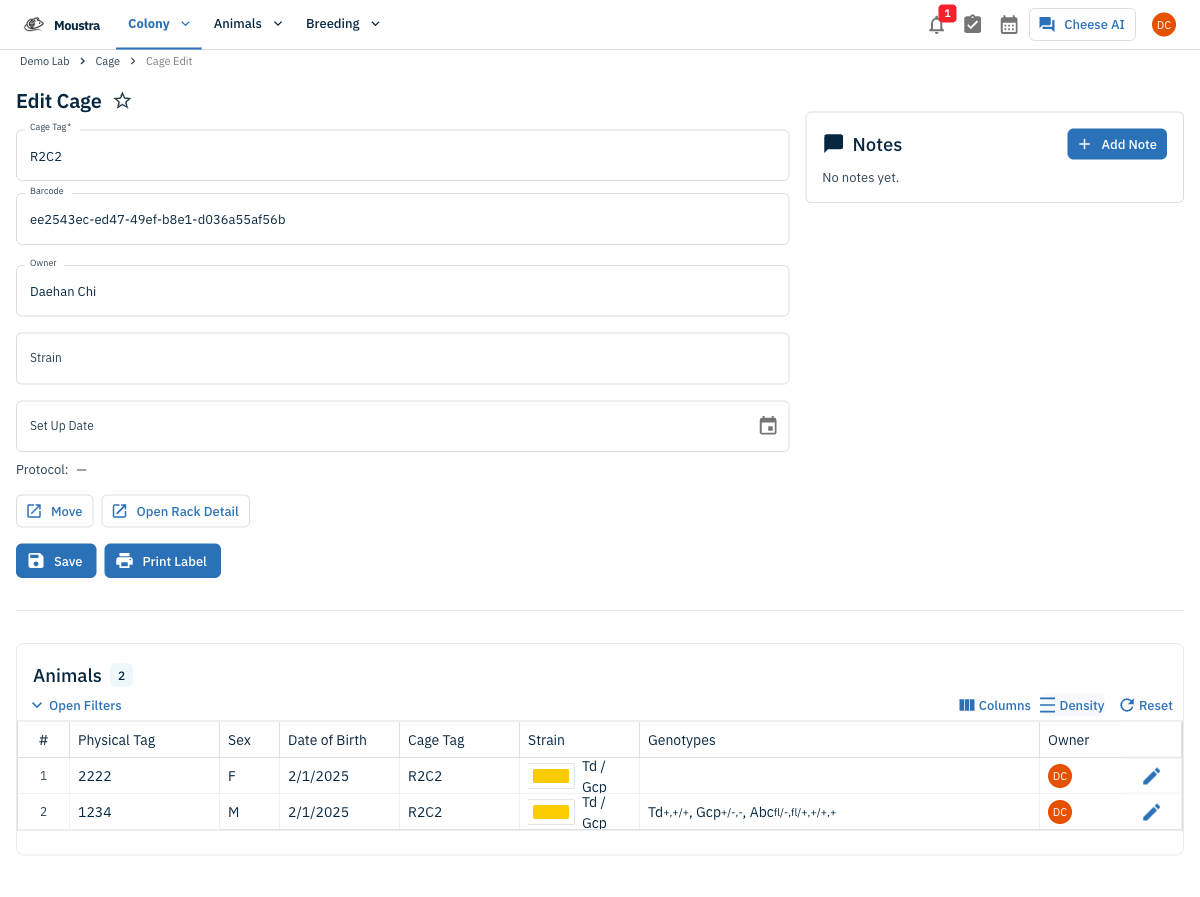Click the Notes chat icon

pyautogui.click(x=833, y=144)
